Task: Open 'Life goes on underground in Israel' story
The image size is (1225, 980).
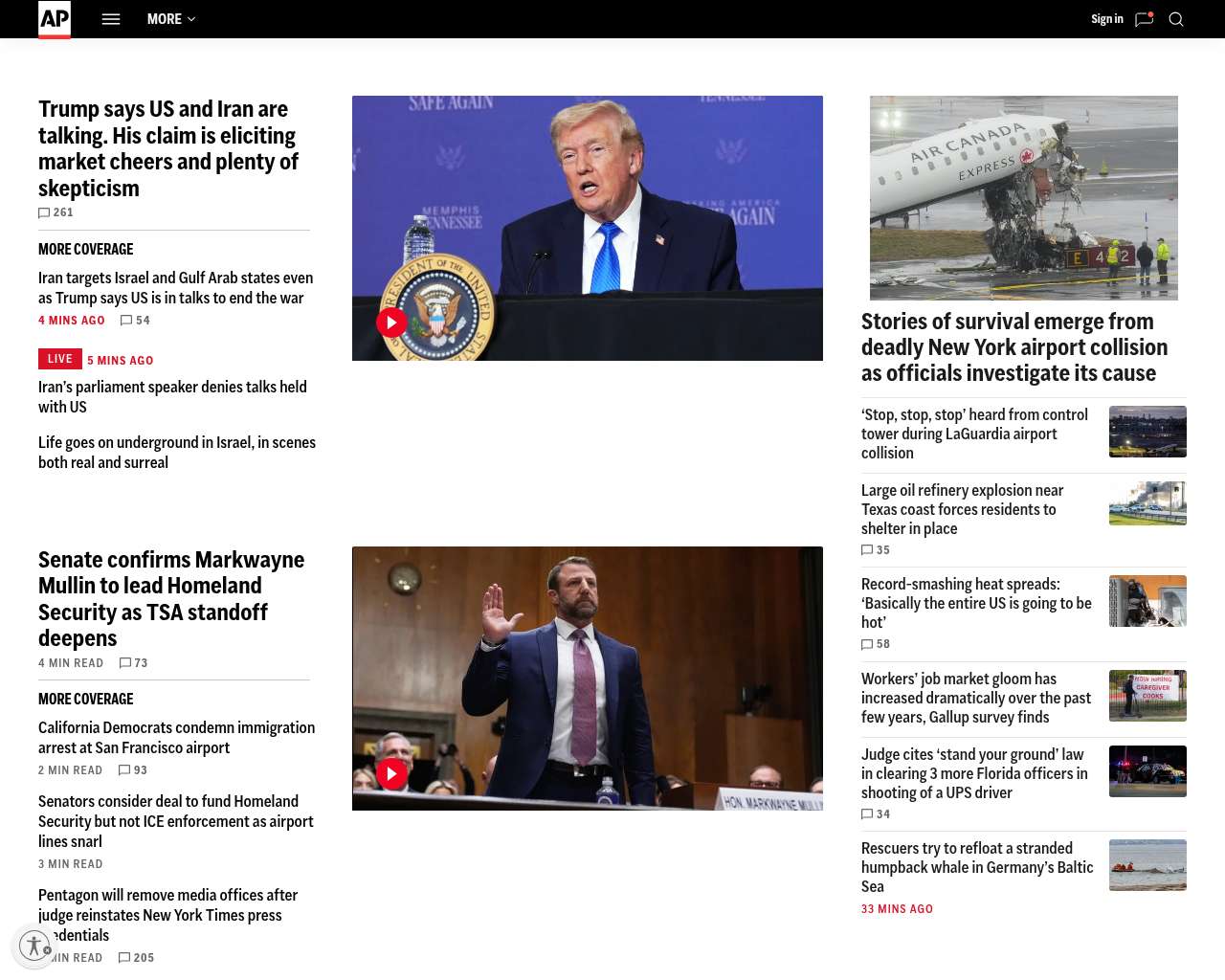Action: (x=177, y=453)
